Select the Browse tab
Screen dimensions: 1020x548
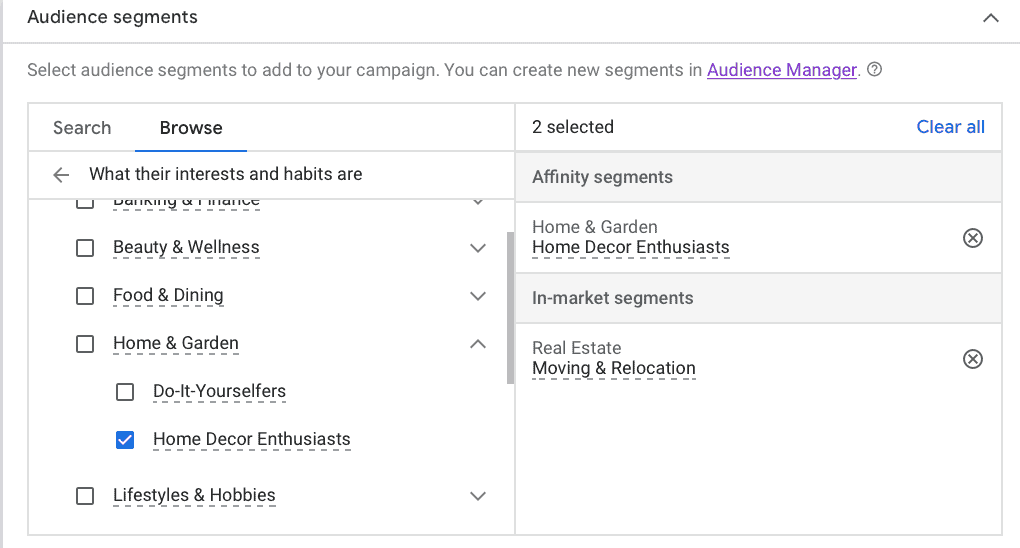coord(191,128)
